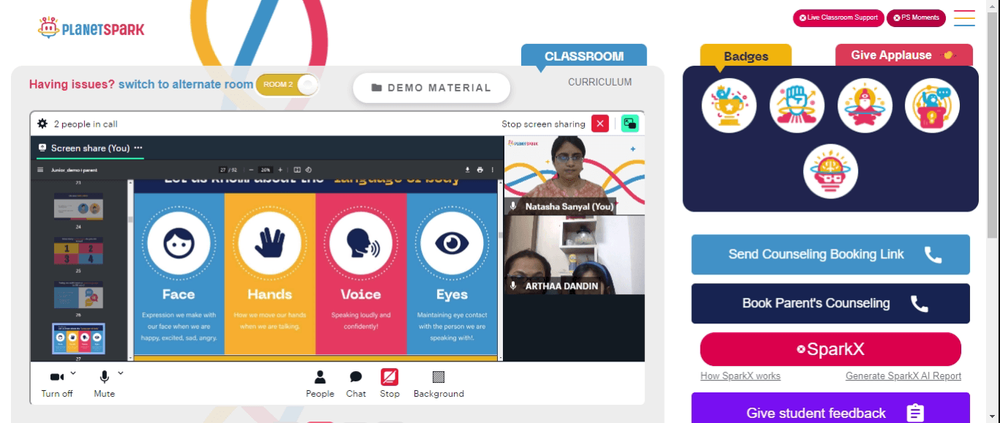This screenshot has height=423, width=1000.
Task: Open Live Classroom Support
Action: pos(838,18)
